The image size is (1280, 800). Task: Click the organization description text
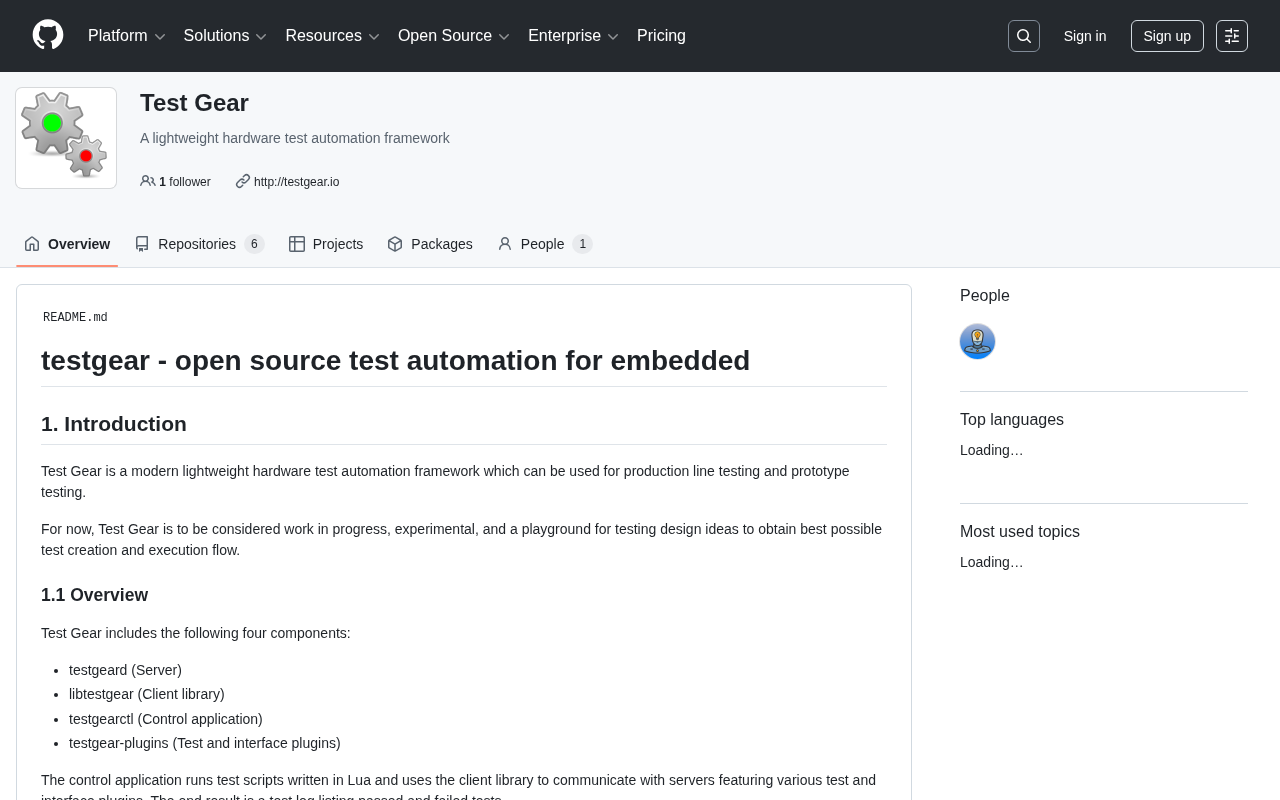(x=295, y=138)
